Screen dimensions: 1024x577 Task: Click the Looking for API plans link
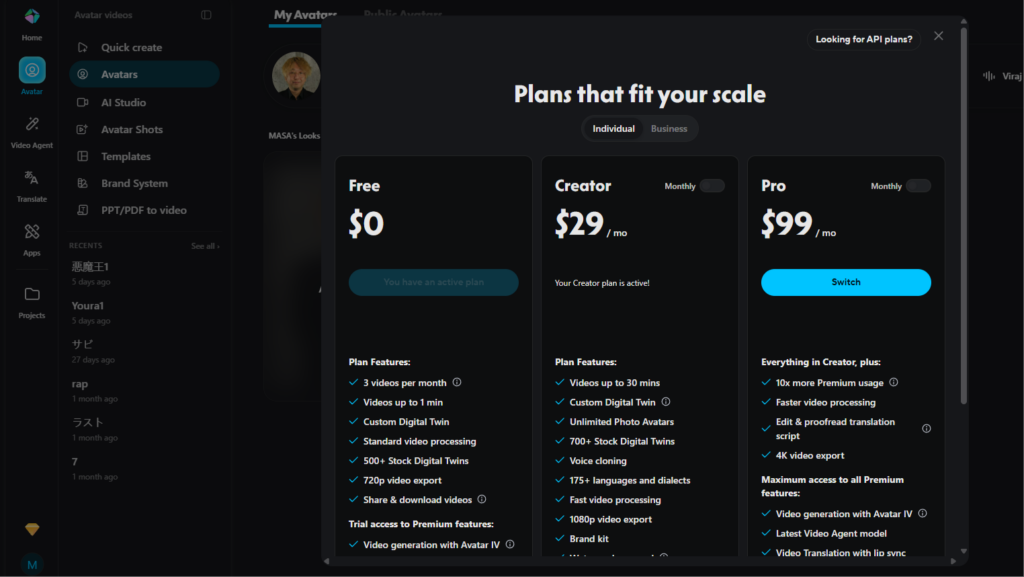(x=864, y=39)
